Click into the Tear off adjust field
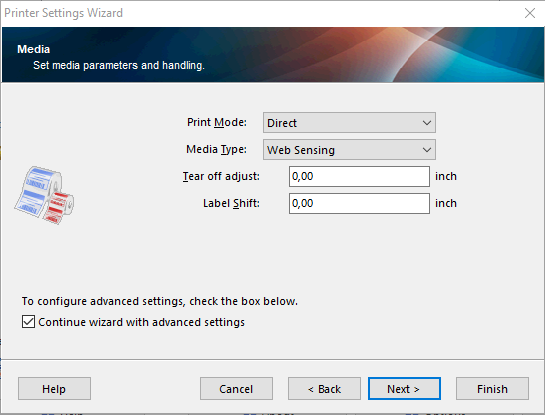 359,176
